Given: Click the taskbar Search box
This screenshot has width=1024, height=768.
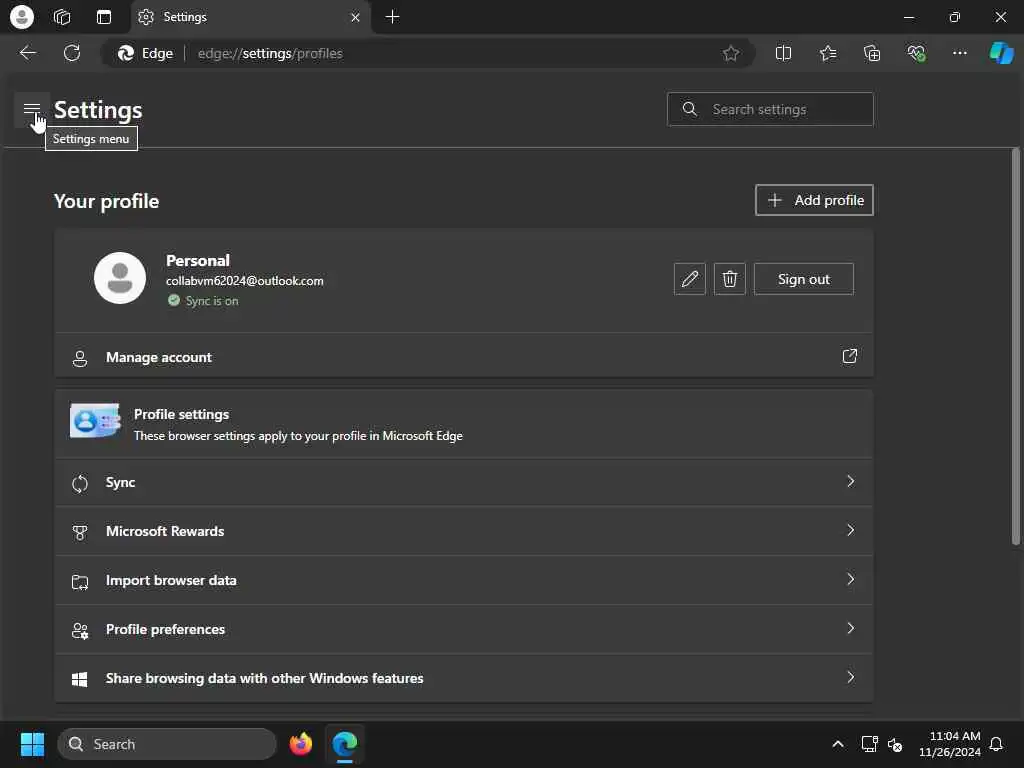Looking at the screenshot, I should coord(167,744).
